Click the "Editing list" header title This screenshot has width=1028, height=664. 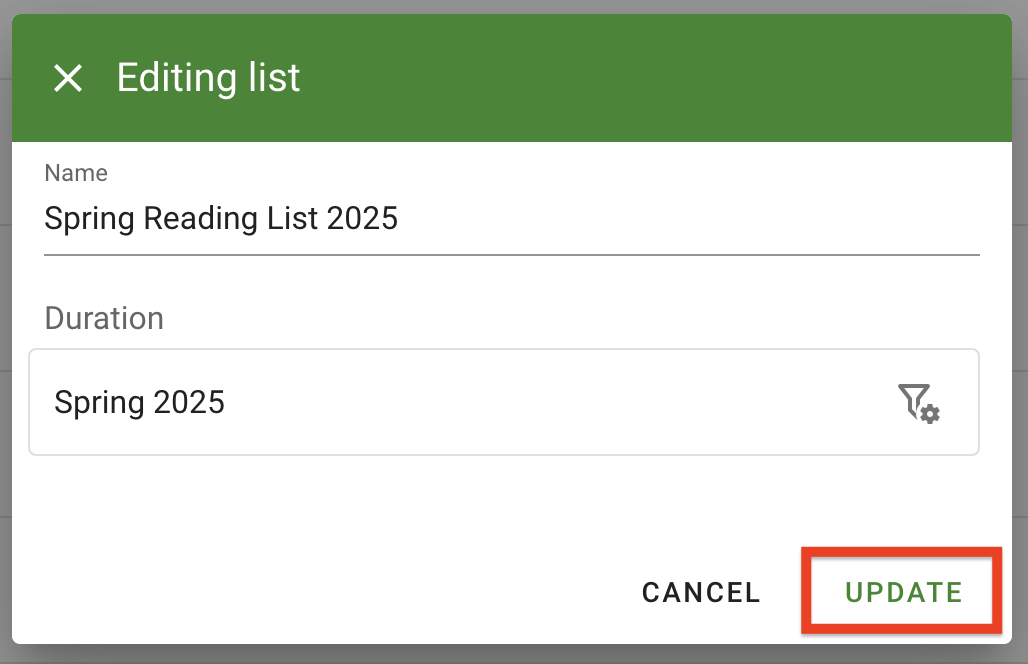pyautogui.click(x=208, y=78)
